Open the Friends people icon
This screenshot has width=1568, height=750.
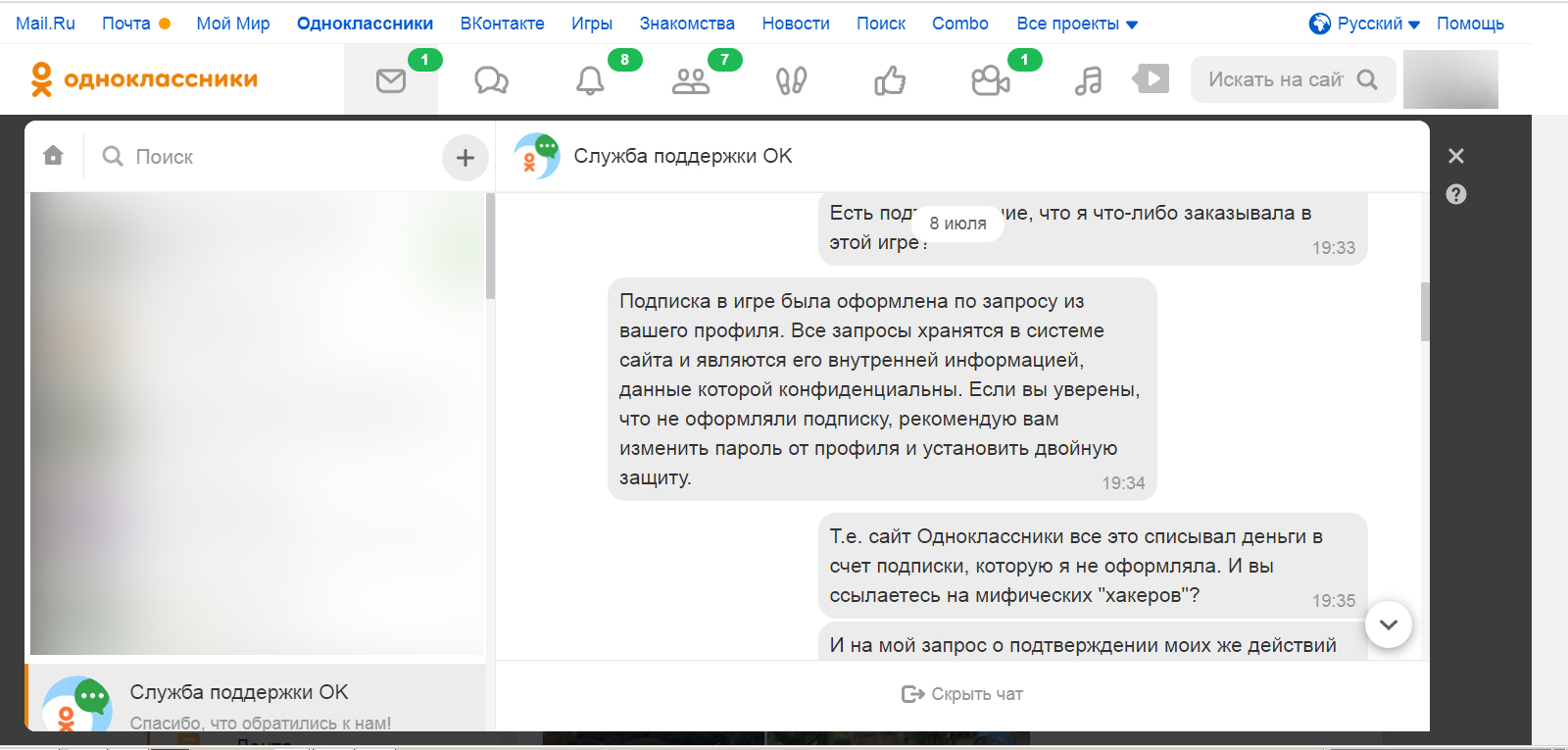pos(691,80)
